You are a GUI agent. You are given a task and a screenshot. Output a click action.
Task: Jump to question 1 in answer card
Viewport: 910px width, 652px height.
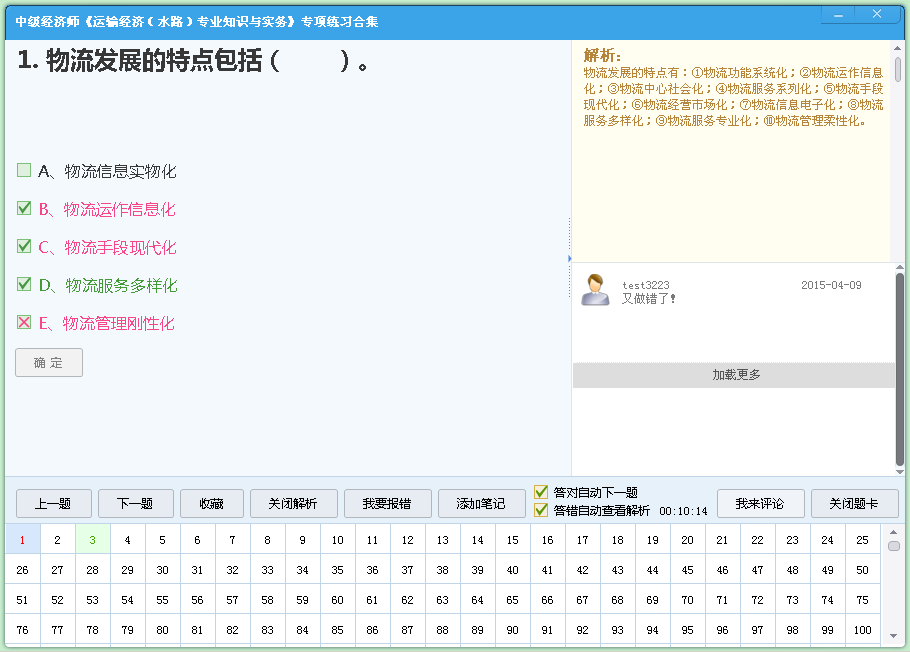(x=23, y=540)
